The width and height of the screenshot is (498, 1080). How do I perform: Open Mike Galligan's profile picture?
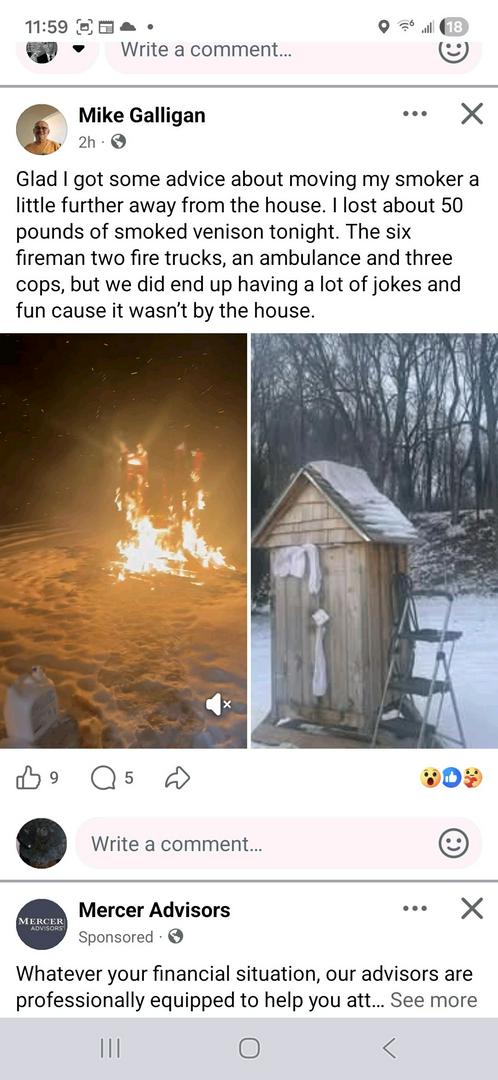click(41, 129)
